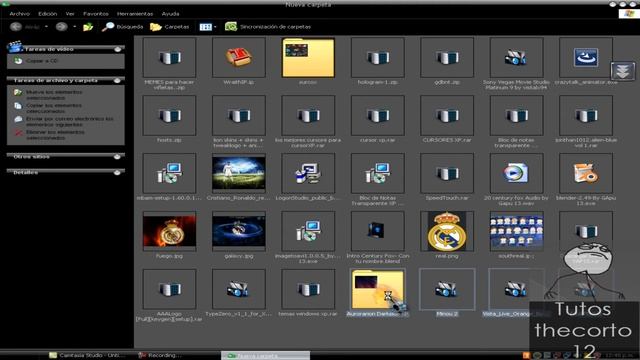Viewport: 640px width, 360px height.
Task: Click the Nueva carpeta taskbar button
Action: point(265,356)
